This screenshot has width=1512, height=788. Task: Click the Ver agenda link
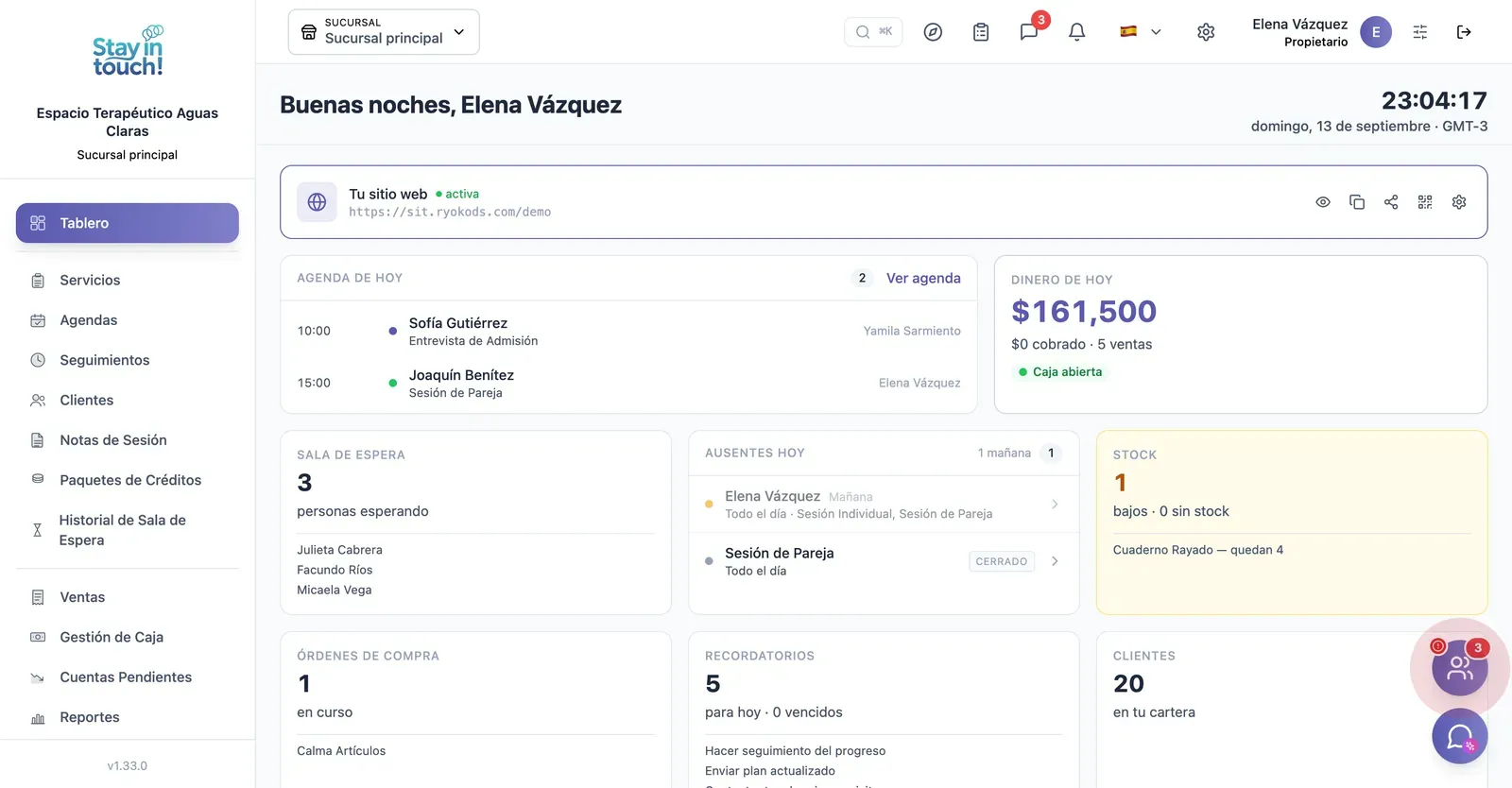(923, 278)
